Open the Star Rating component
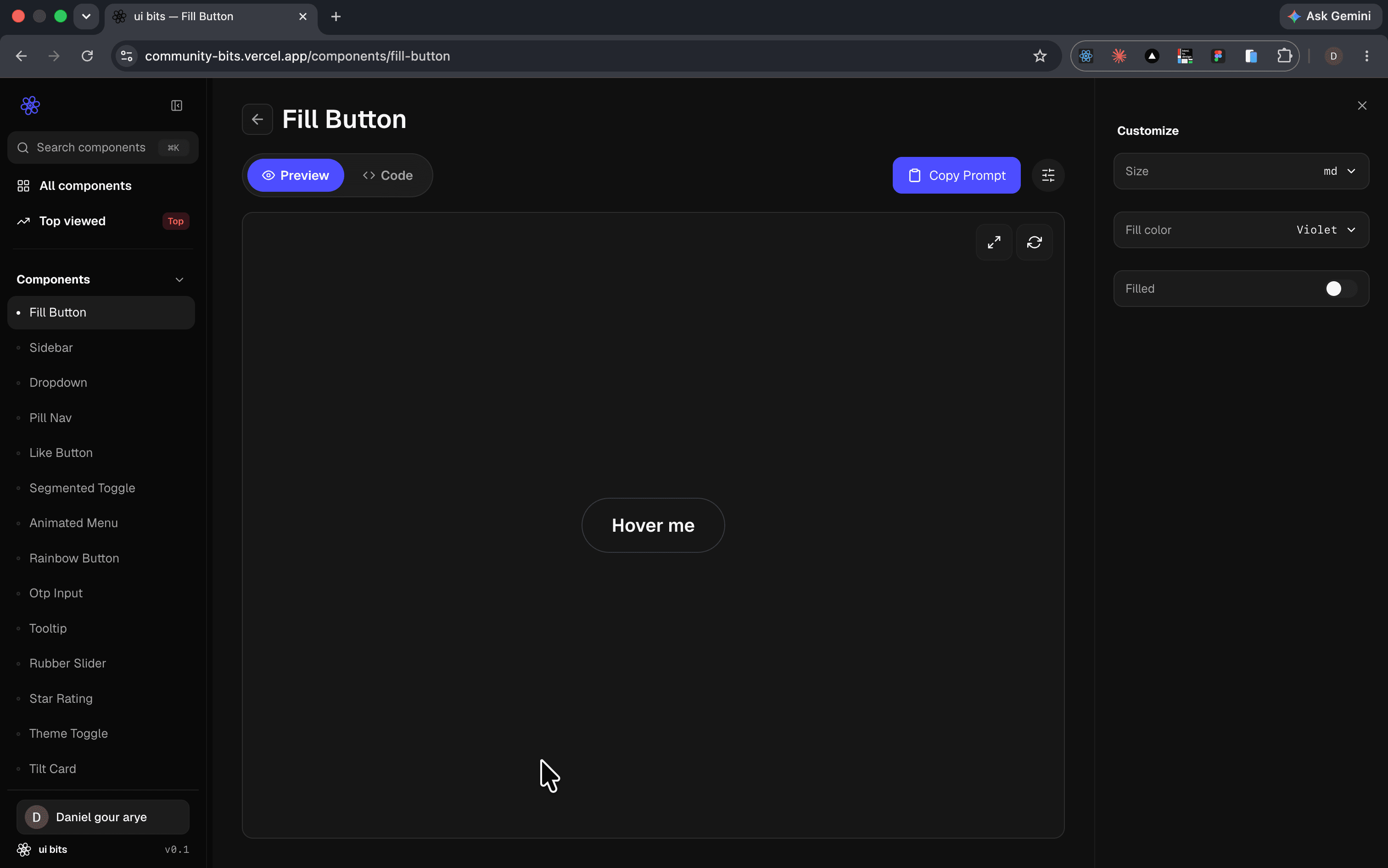The image size is (1388, 868). 101,699
